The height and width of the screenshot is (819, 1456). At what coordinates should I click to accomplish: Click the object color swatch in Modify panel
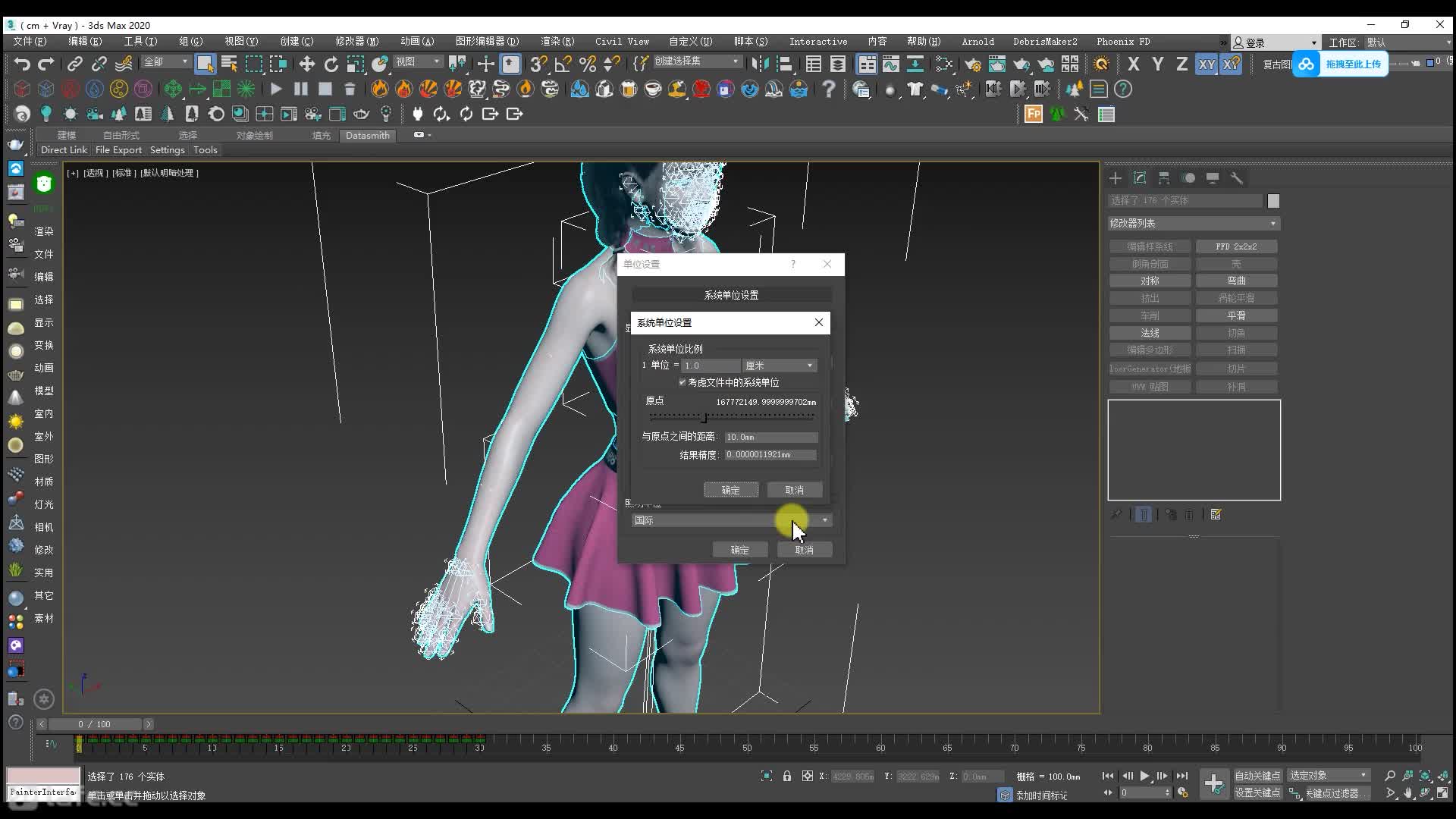pyautogui.click(x=1273, y=201)
